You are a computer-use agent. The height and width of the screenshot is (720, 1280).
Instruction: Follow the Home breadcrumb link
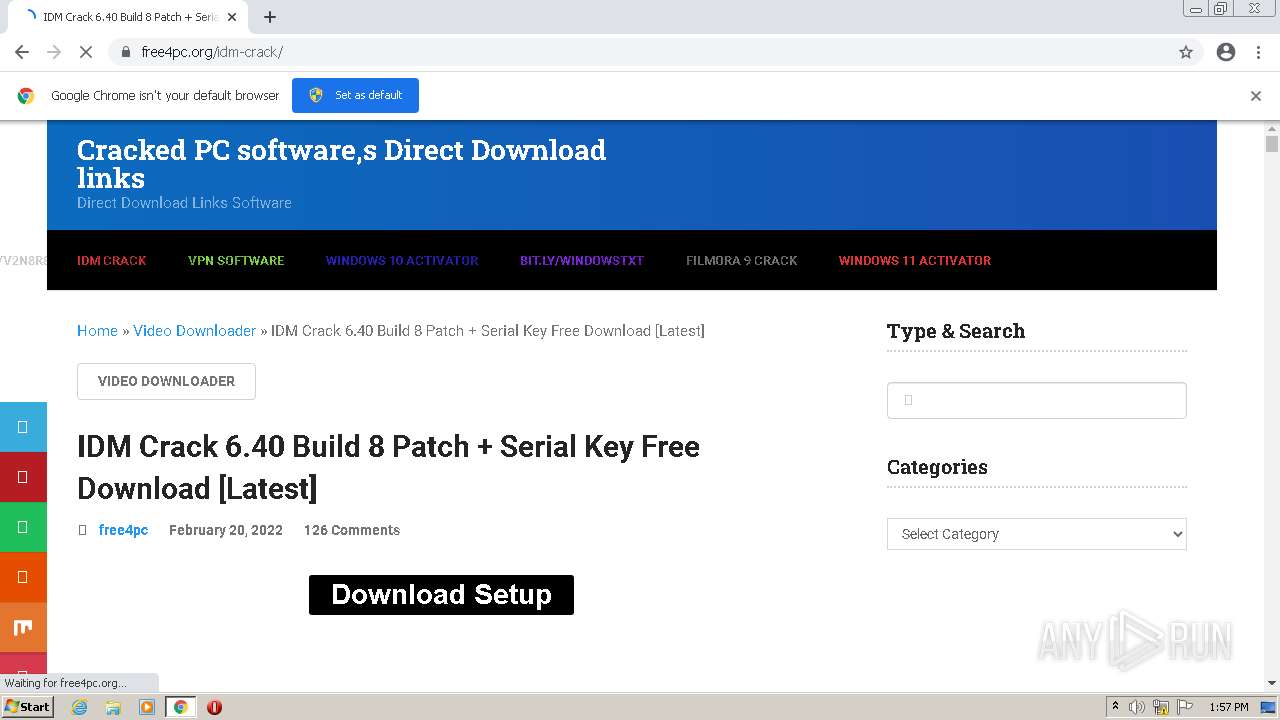pos(97,331)
